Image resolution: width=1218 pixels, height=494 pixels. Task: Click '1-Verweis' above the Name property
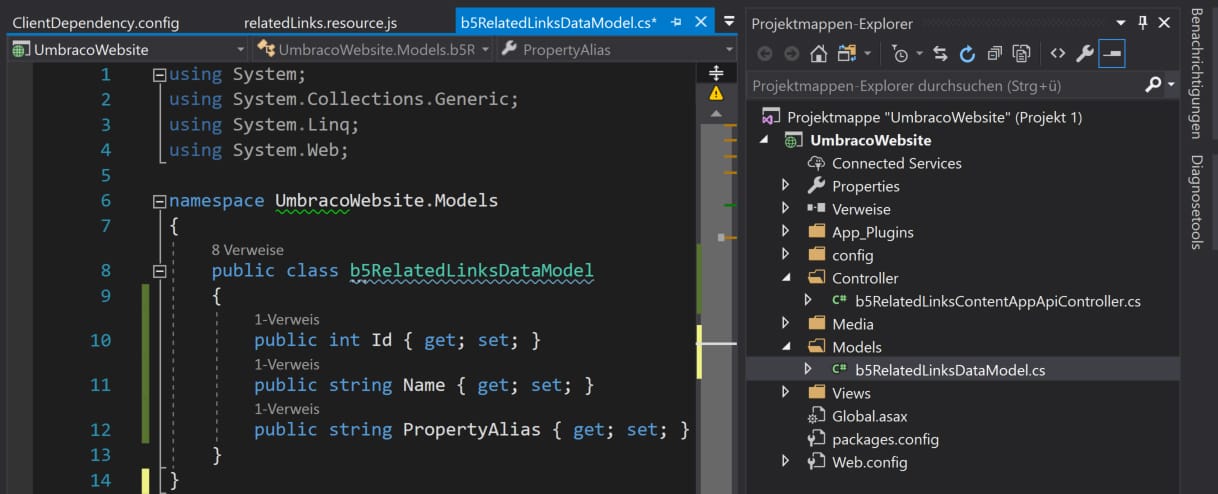[x=287, y=364]
